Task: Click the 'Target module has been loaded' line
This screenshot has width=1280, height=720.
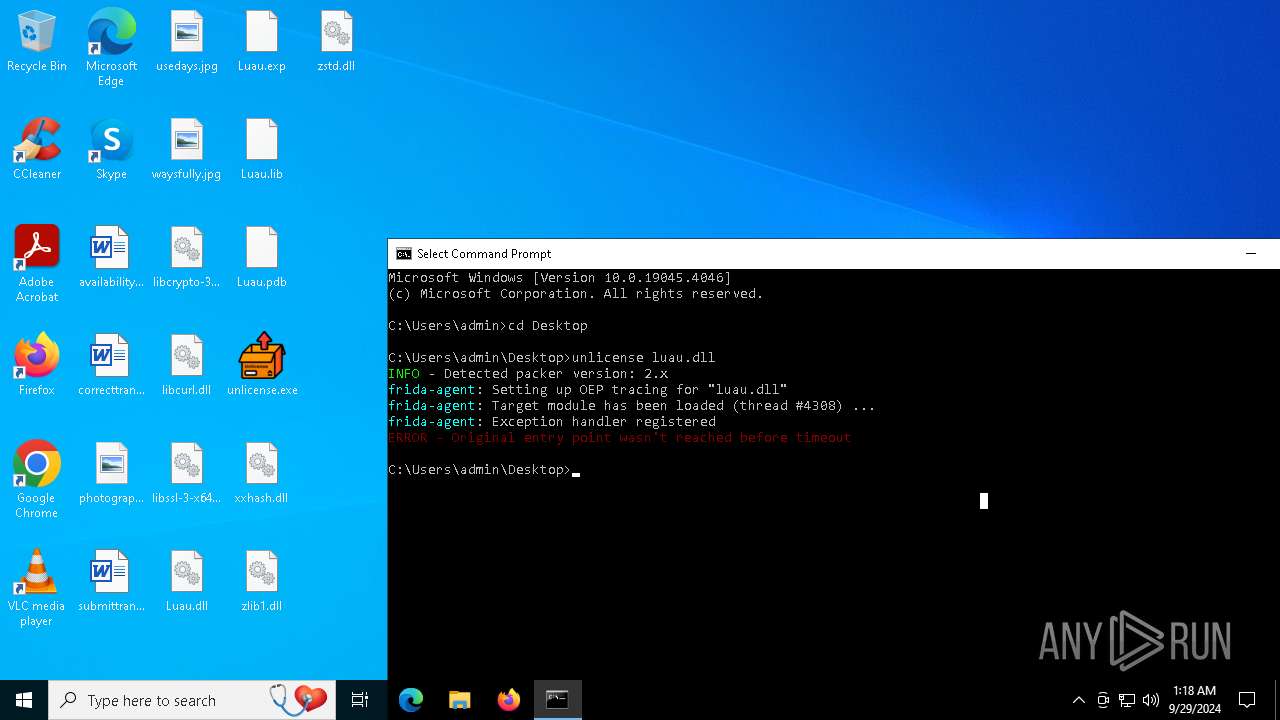Action: pyautogui.click(x=632, y=406)
